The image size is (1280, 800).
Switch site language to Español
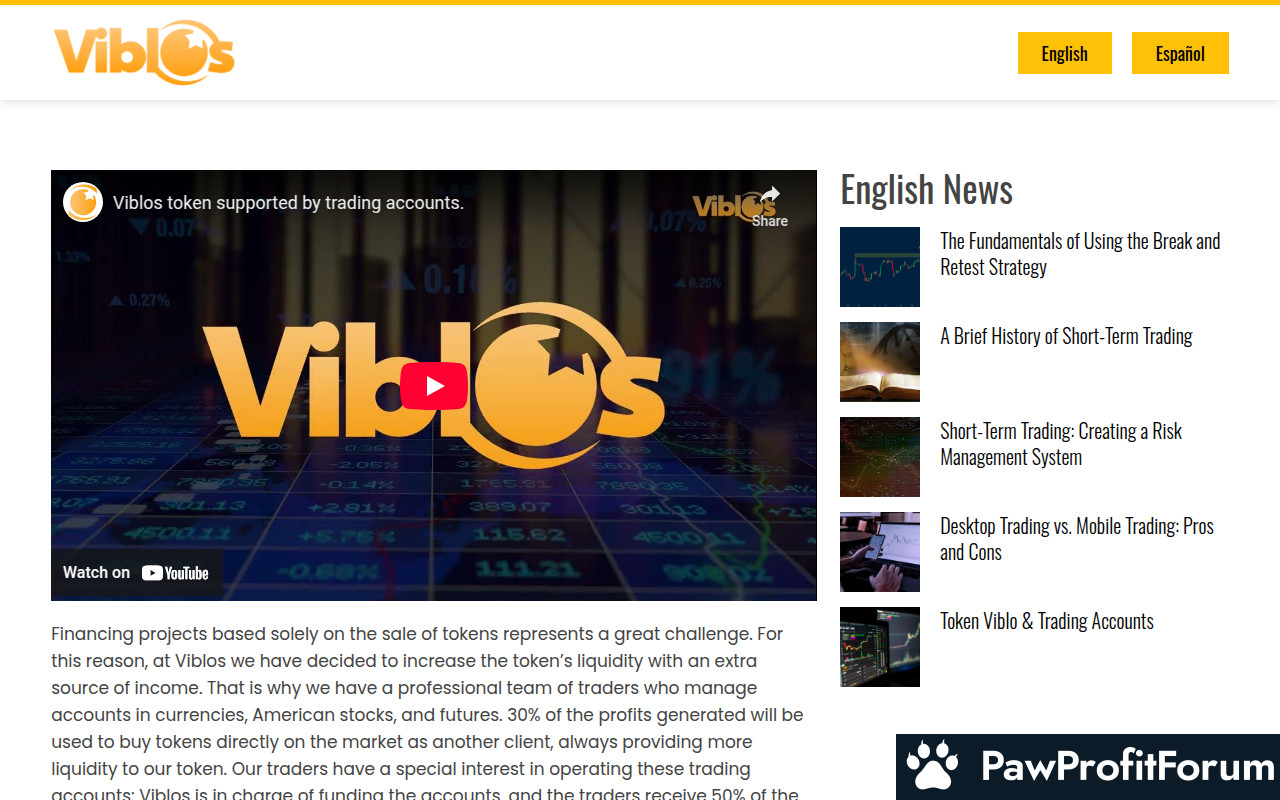coord(1180,53)
